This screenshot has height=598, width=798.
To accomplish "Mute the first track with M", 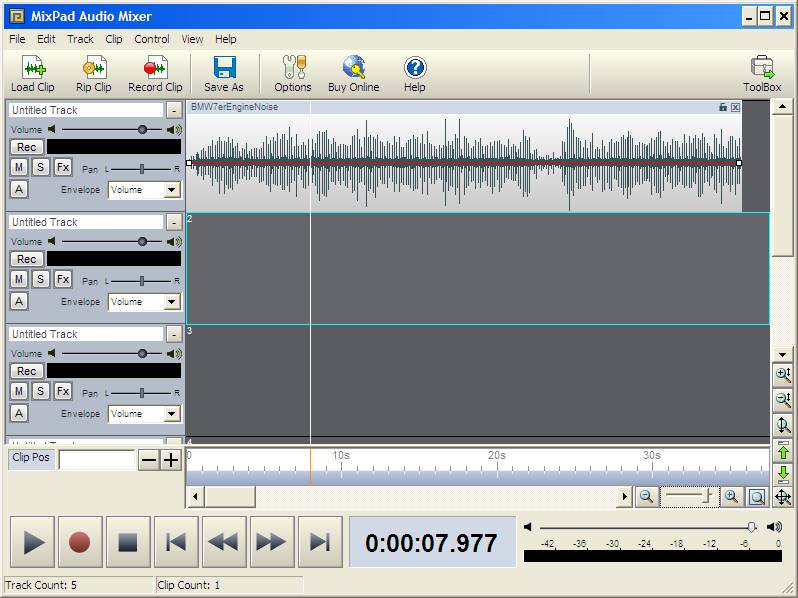I will (19, 167).
